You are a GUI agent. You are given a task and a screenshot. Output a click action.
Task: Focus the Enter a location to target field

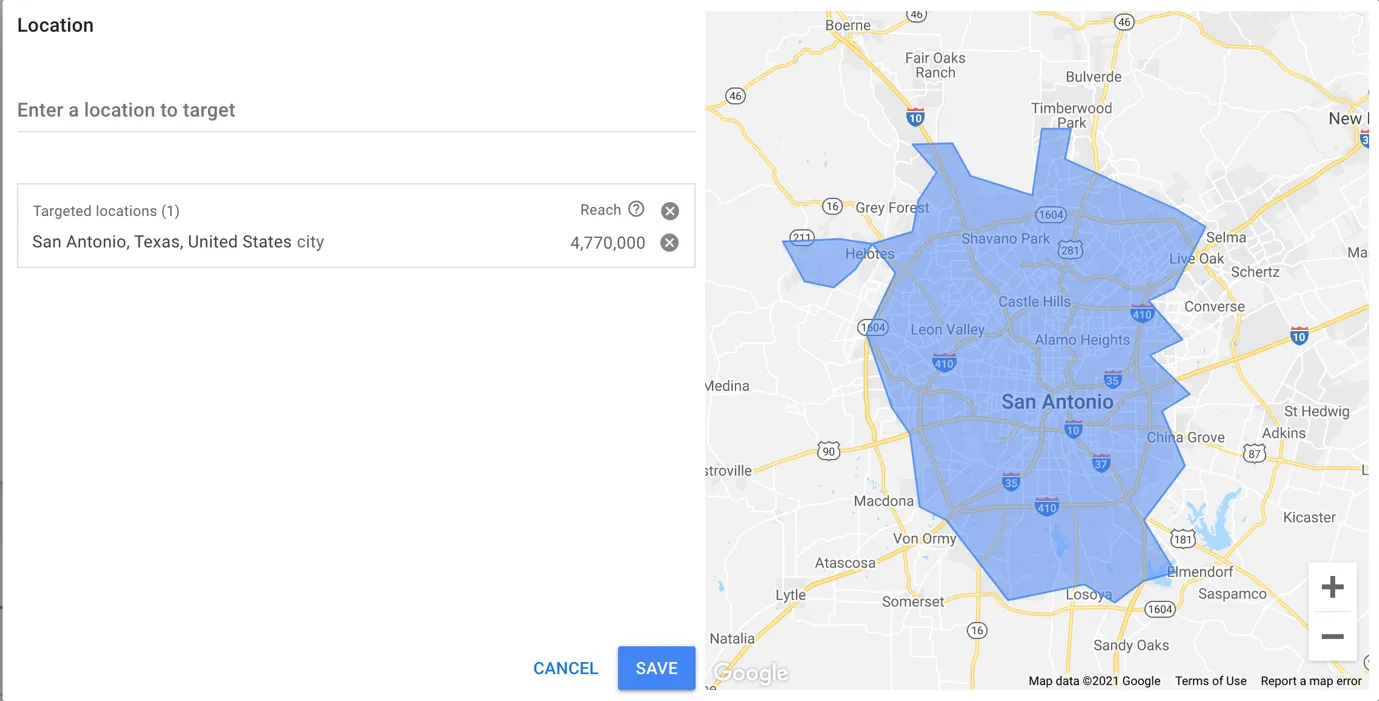coord(356,110)
